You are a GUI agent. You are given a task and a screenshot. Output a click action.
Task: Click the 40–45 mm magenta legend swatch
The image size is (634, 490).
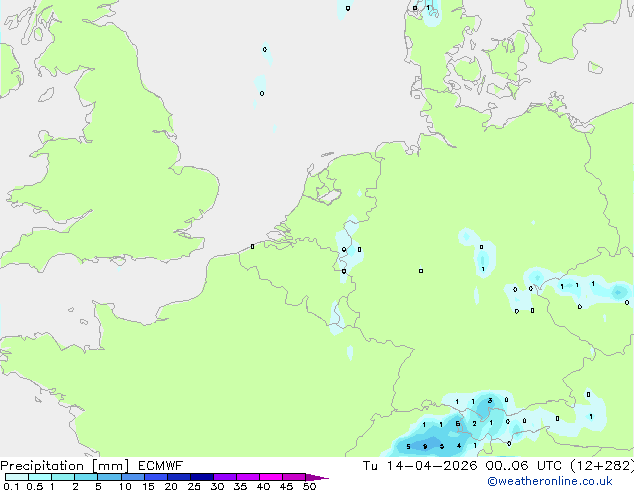click(271, 477)
